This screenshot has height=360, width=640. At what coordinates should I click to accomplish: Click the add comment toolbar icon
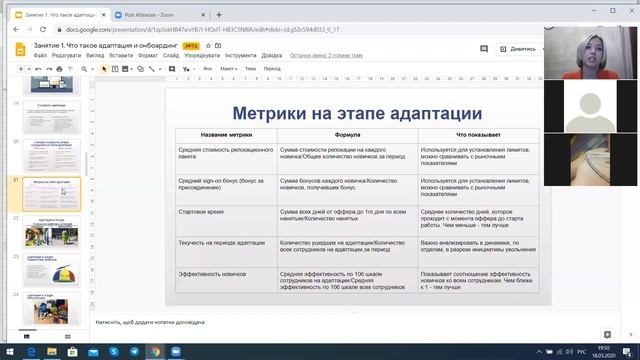click(172, 69)
